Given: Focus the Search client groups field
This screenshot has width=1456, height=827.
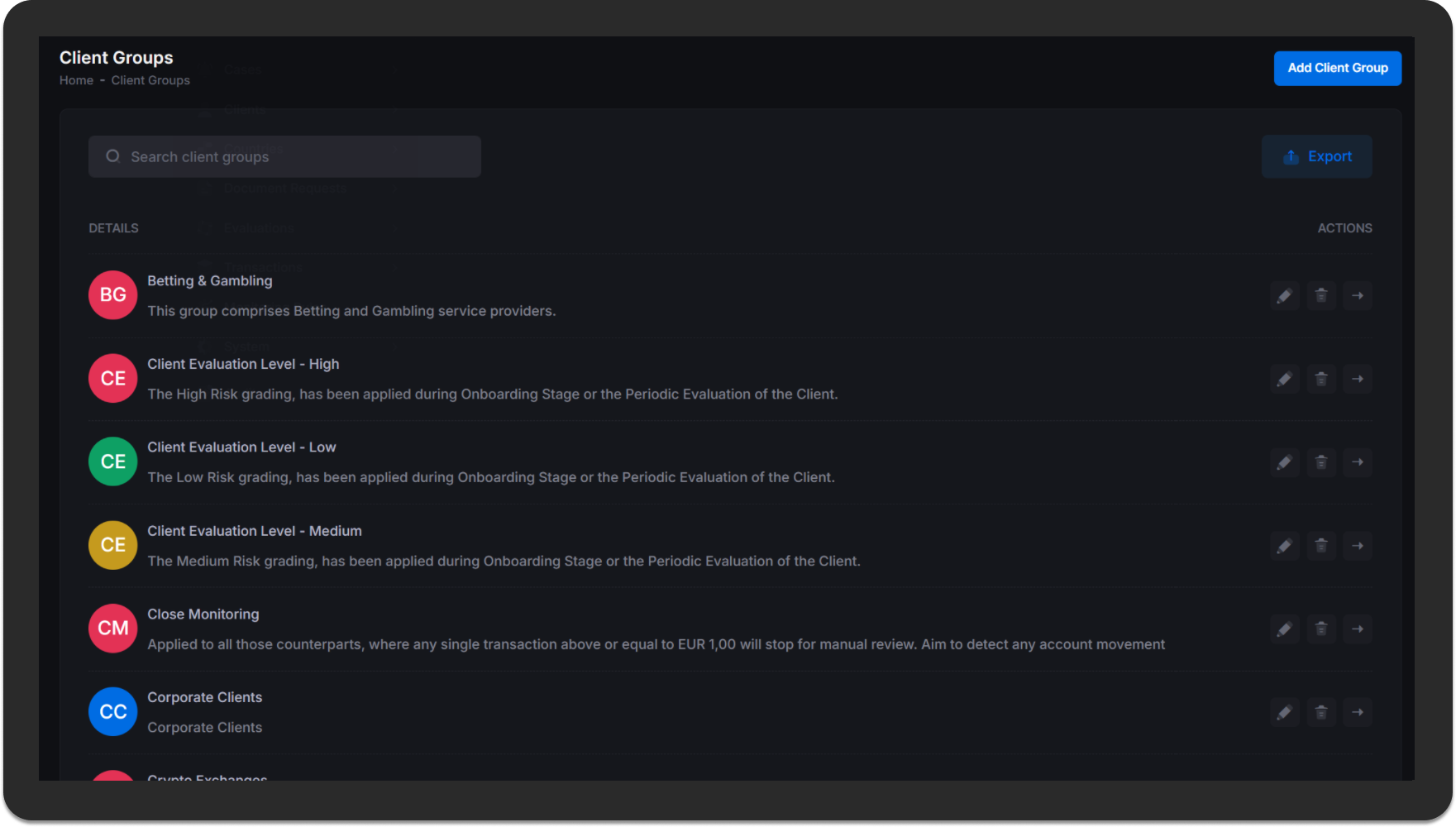Looking at the screenshot, I should tap(284, 157).
